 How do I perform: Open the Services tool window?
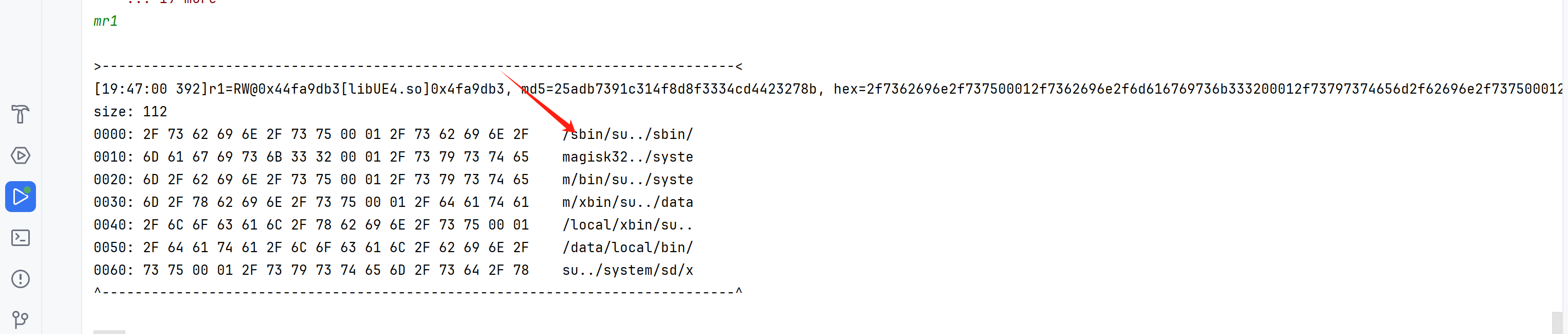coord(20,155)
